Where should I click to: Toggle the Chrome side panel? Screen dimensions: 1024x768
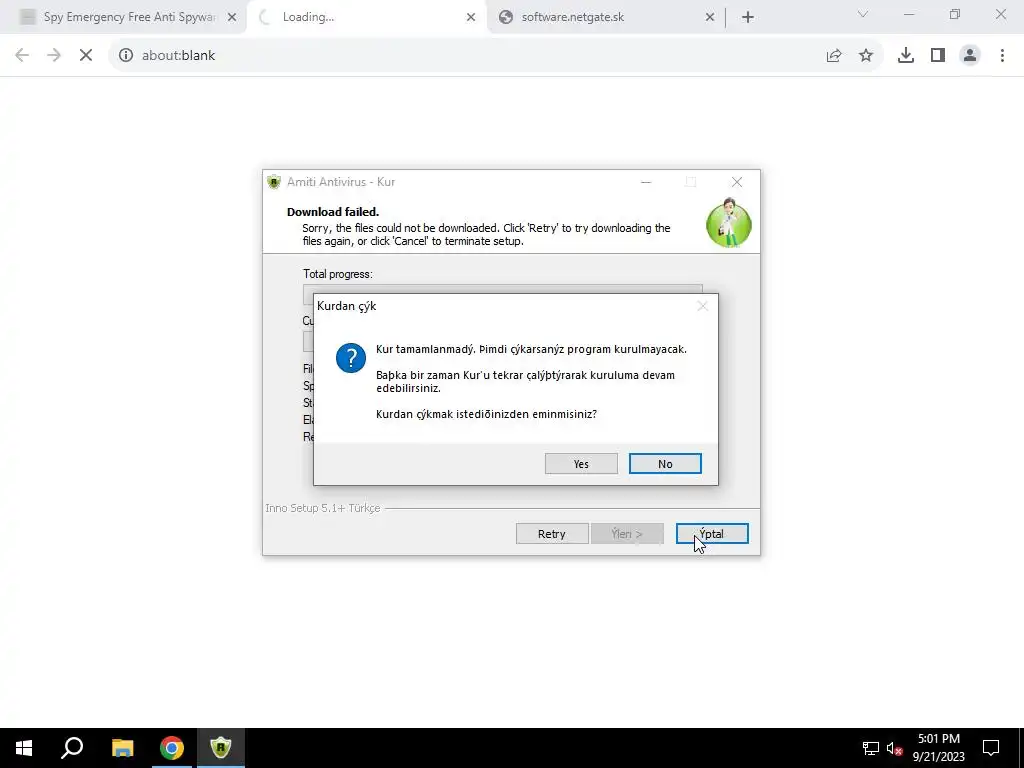coord(938,56)
